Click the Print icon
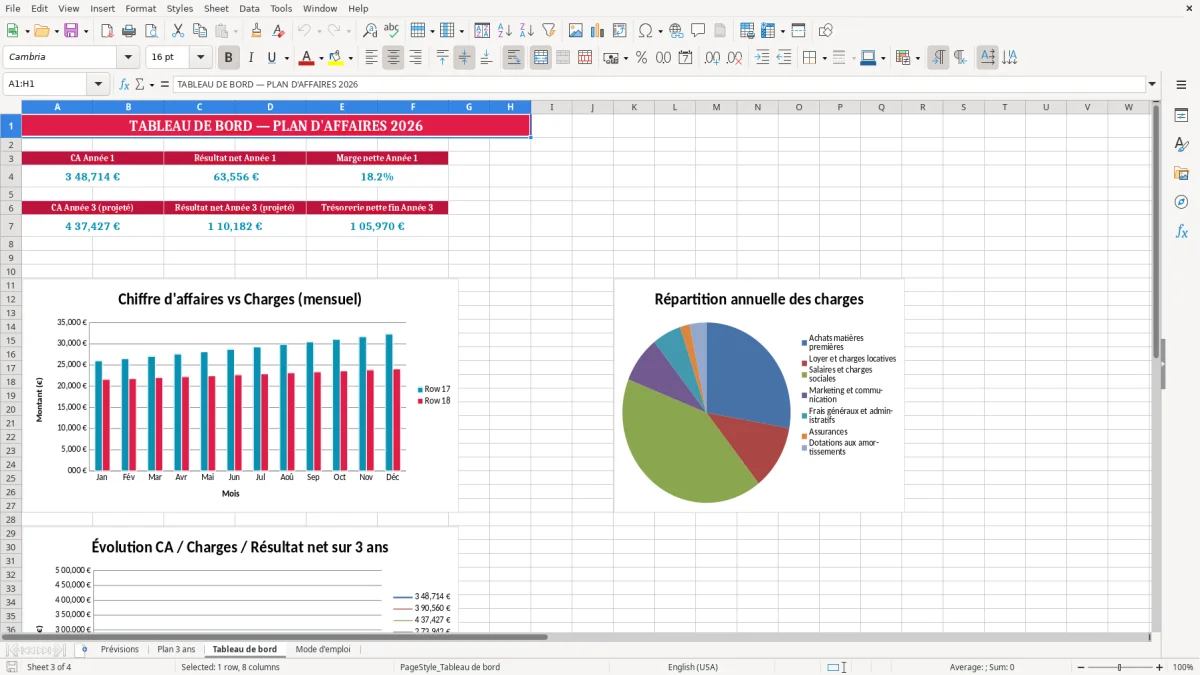The image size is (1200, 675). click(x=129, y=31)
